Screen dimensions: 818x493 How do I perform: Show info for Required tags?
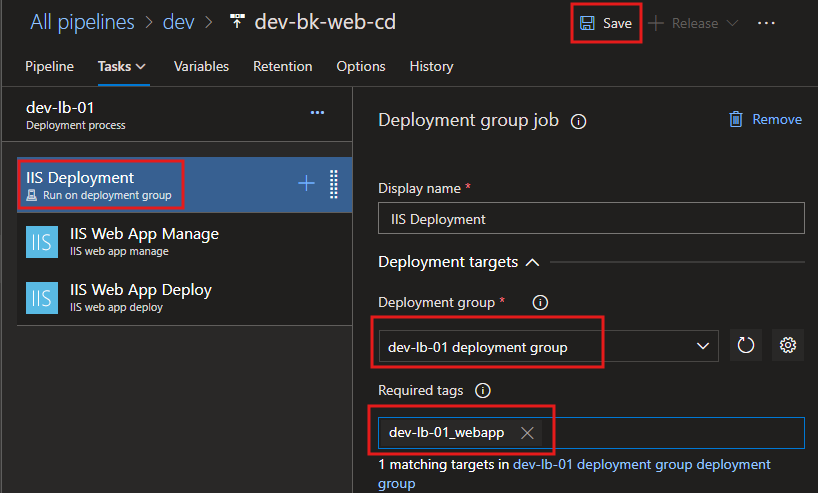(x=483, y=391)
